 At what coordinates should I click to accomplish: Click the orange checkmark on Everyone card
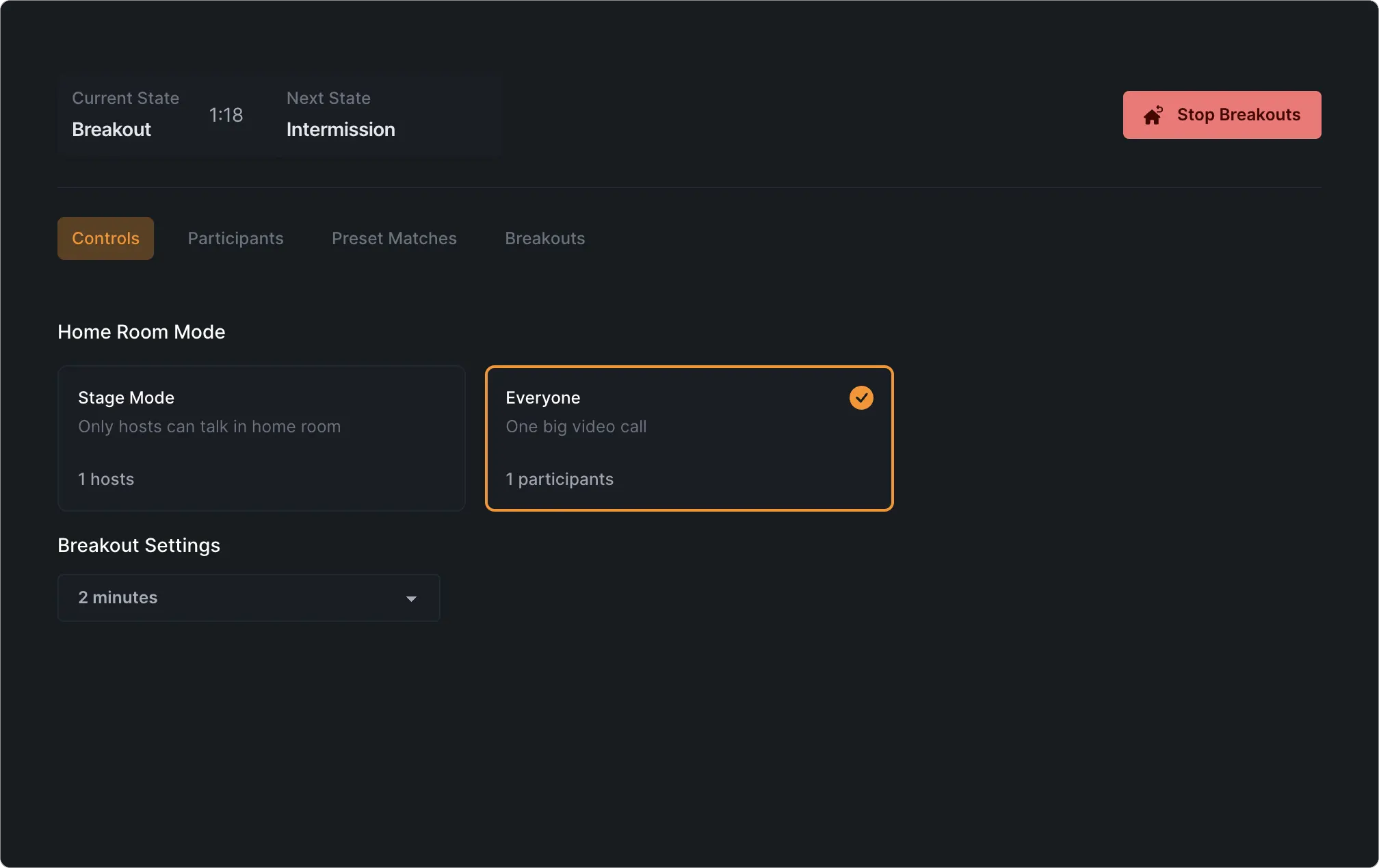[861, 398]
